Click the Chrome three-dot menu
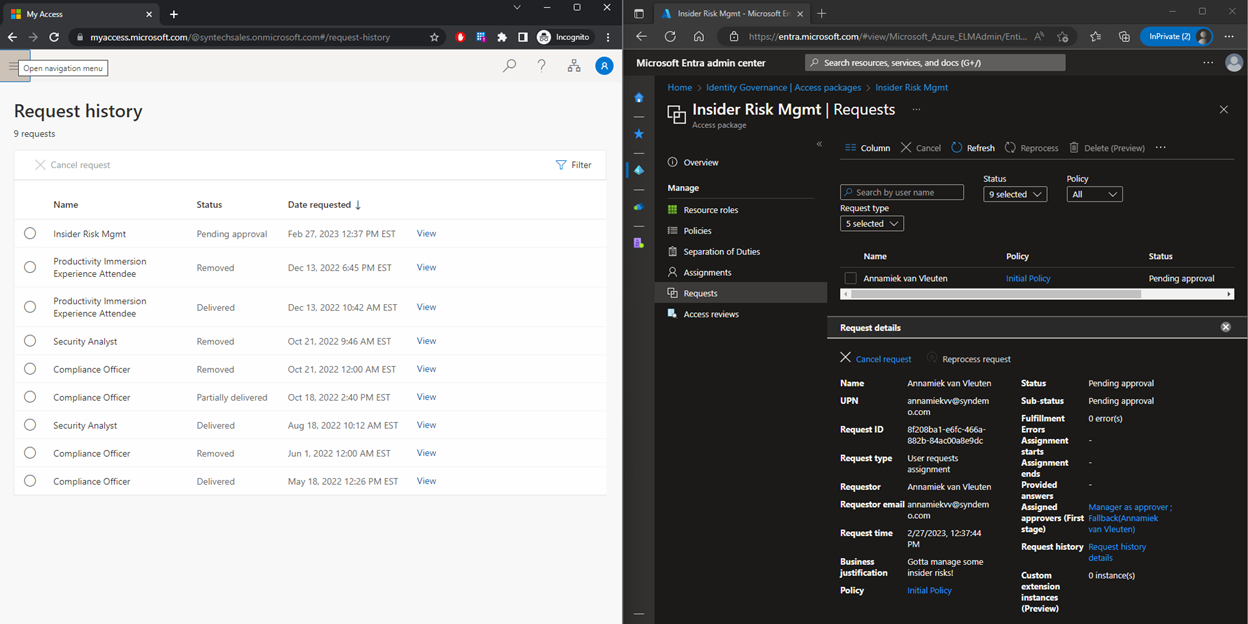Screen dimensions: 1248x624 pyautogui.click(x=607, y=37)
